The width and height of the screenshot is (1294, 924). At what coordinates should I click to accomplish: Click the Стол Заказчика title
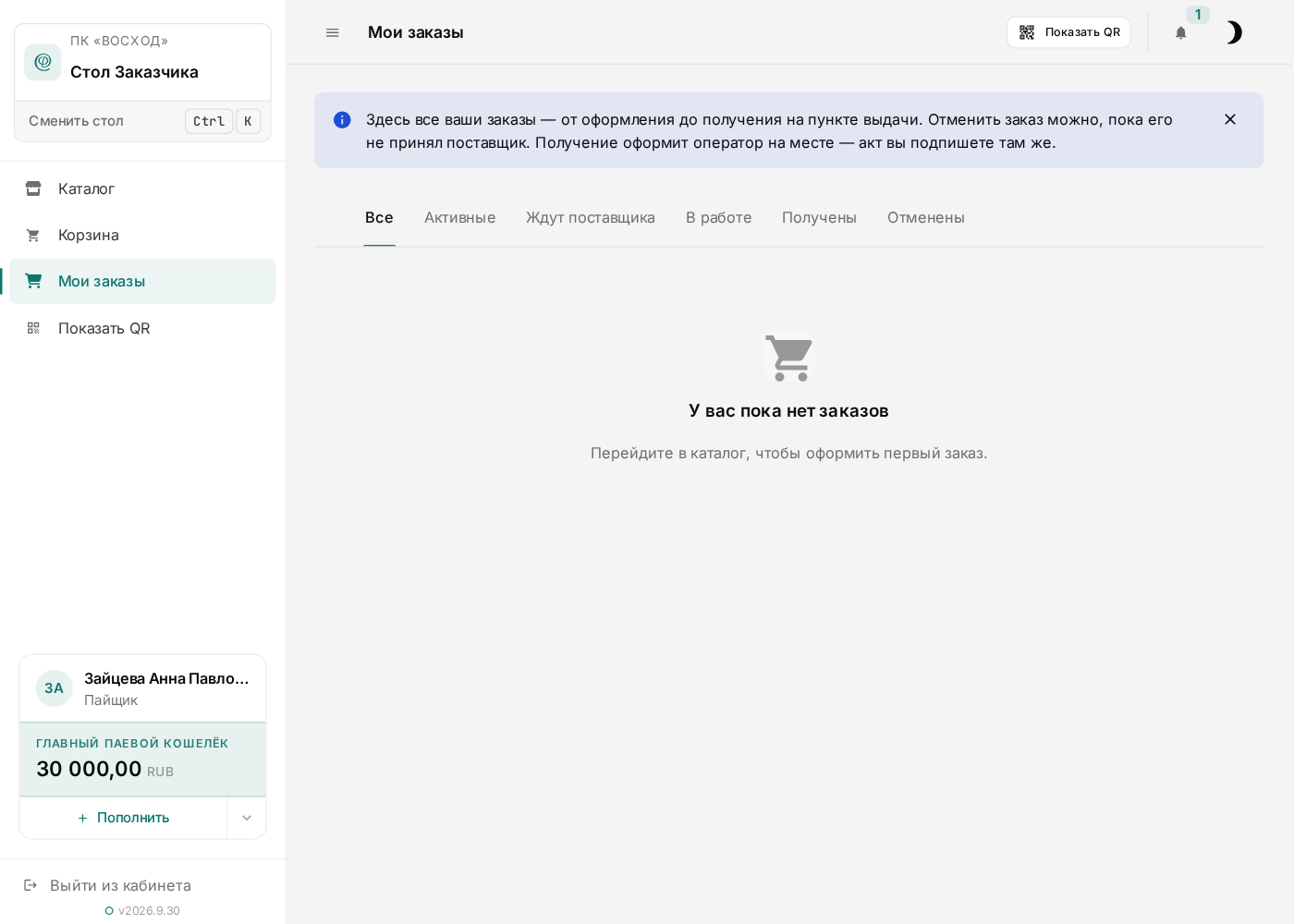tap(134, 72)
